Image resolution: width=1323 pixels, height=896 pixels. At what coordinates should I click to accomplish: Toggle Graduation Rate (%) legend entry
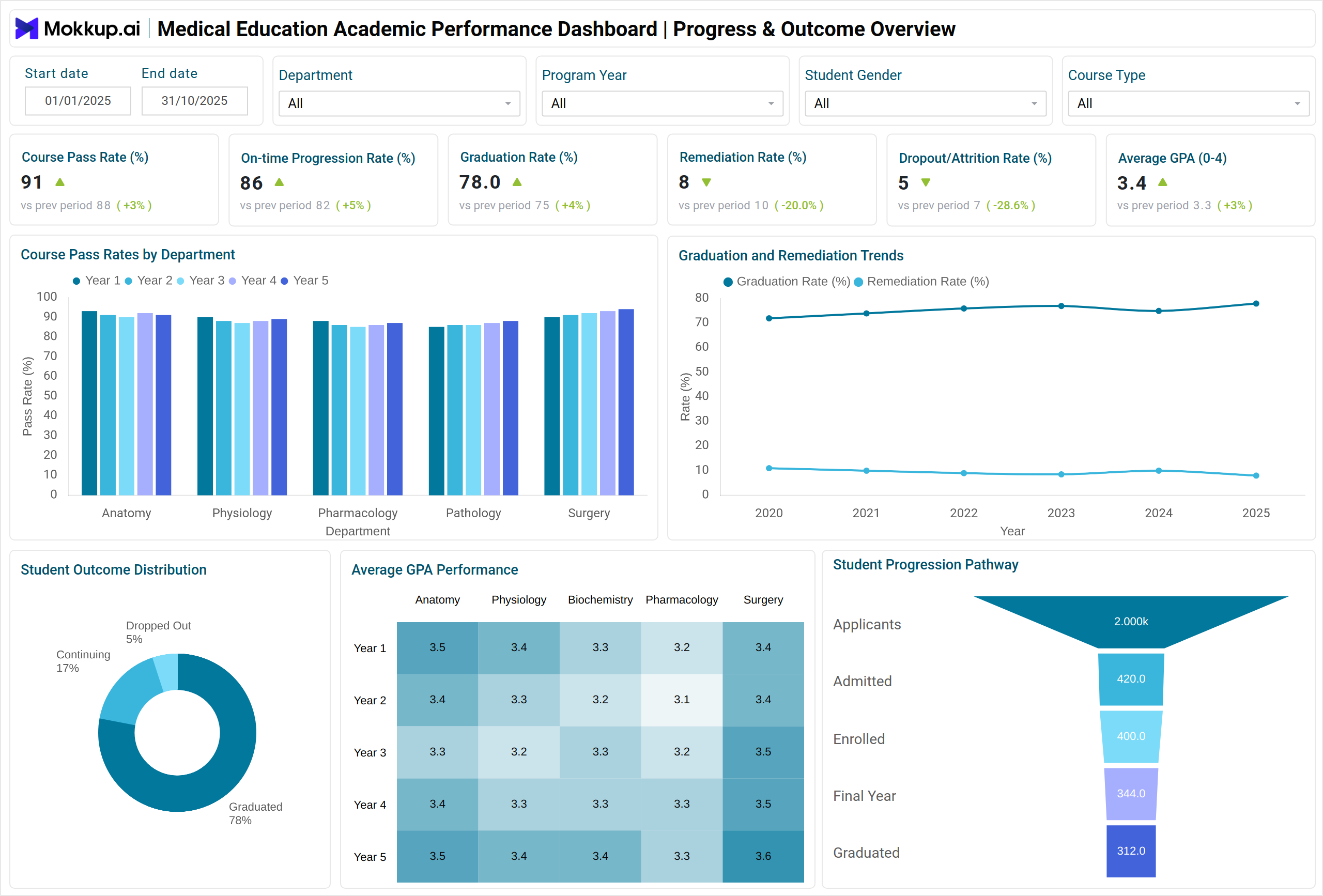(x=787, y=282)
